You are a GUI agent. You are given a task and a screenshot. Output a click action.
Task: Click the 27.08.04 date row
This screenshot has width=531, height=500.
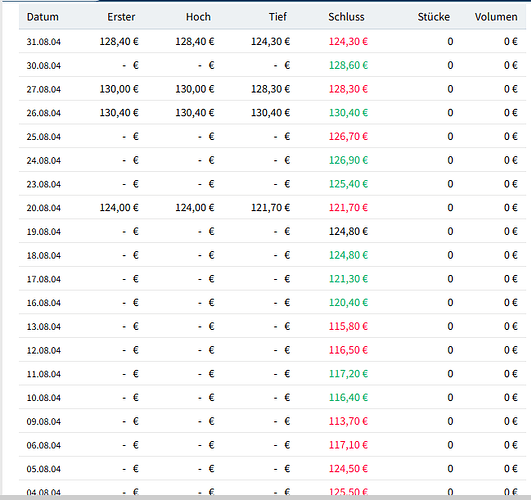point(272,89)
